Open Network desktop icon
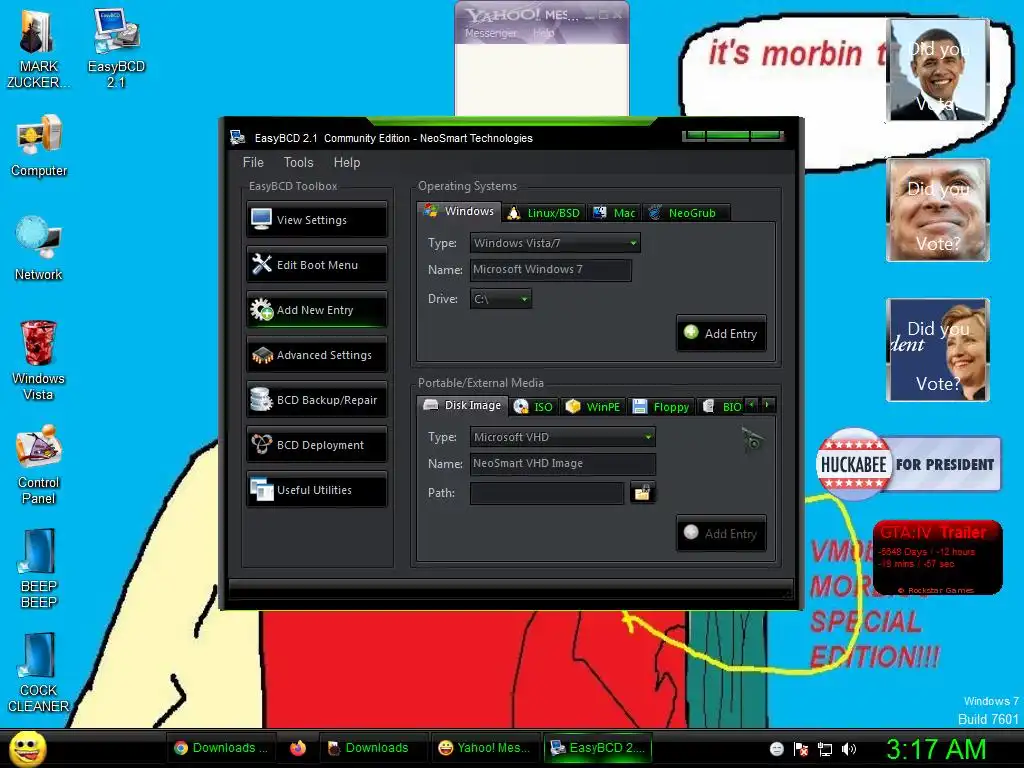 39,248
